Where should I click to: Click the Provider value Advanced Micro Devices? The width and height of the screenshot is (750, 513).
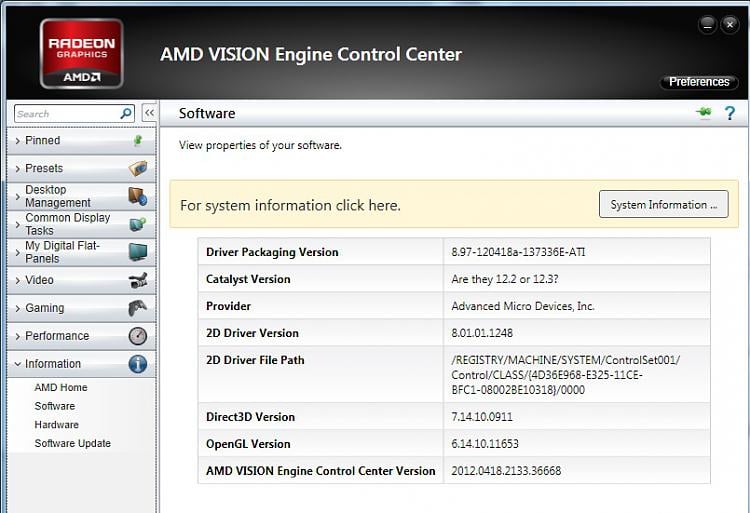523,306
